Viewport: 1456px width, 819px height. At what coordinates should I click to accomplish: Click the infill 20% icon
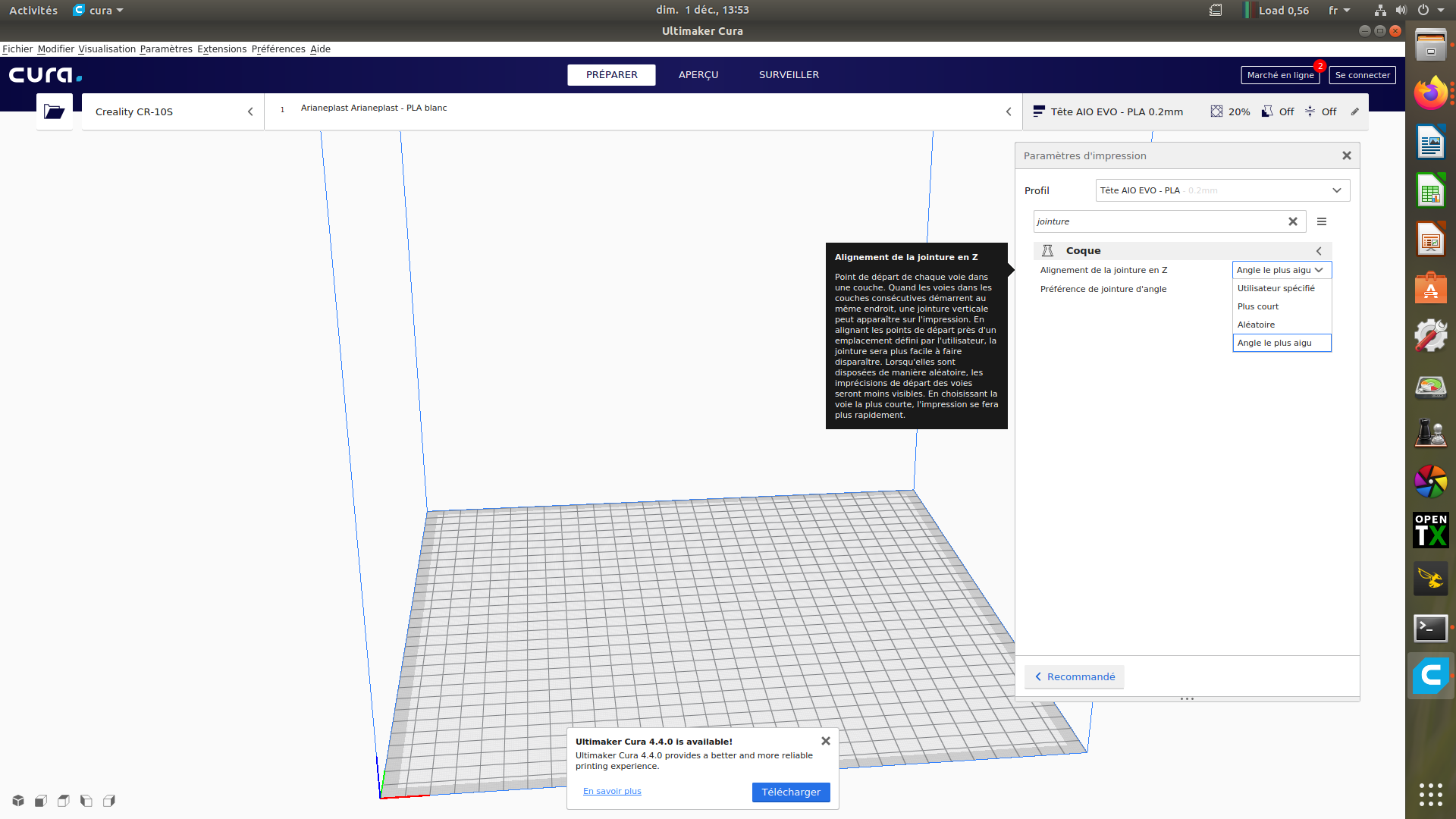pyautogui.click(x=1216, y=111)
